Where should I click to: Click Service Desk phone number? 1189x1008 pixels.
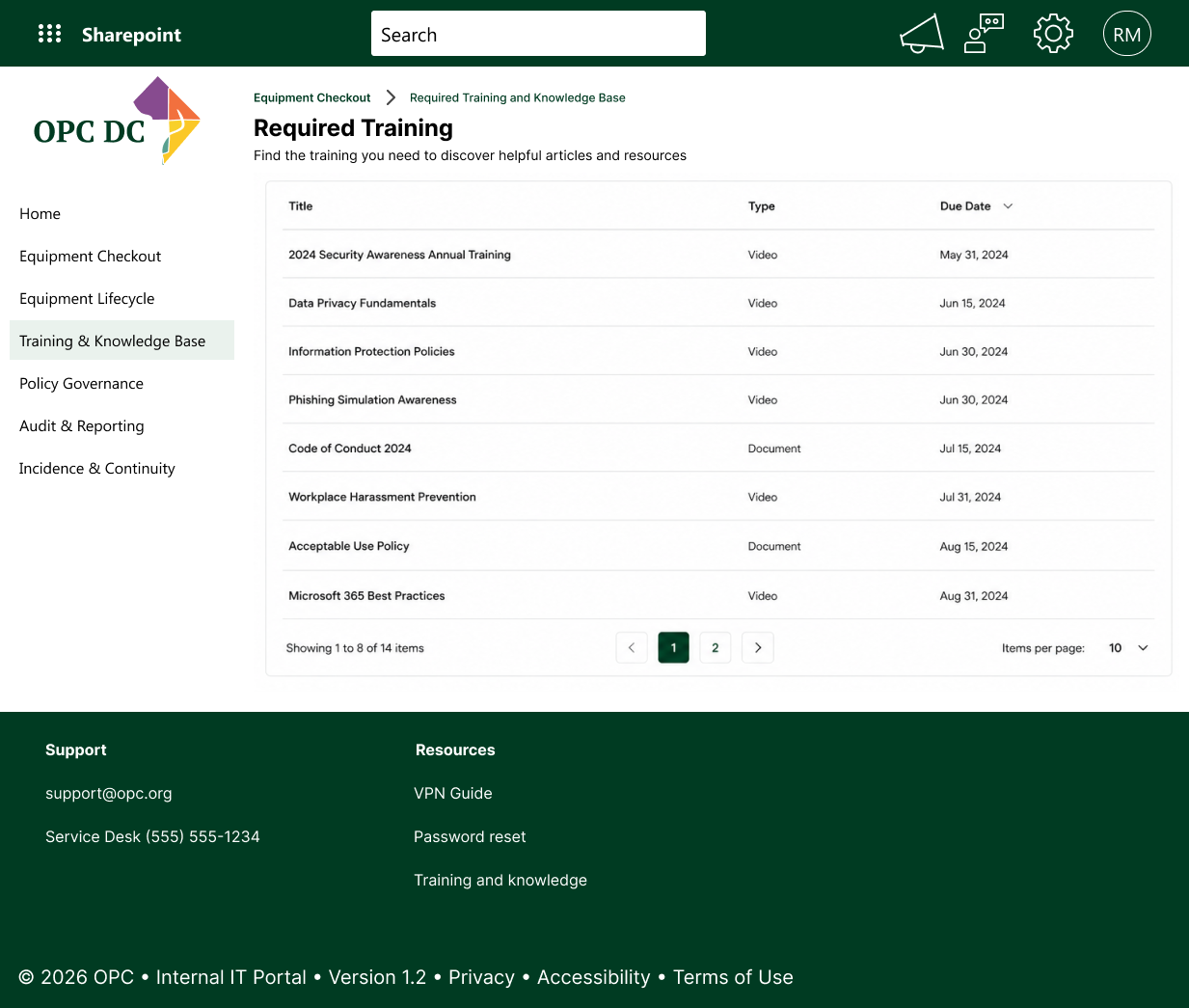click(x=152, y=837)
